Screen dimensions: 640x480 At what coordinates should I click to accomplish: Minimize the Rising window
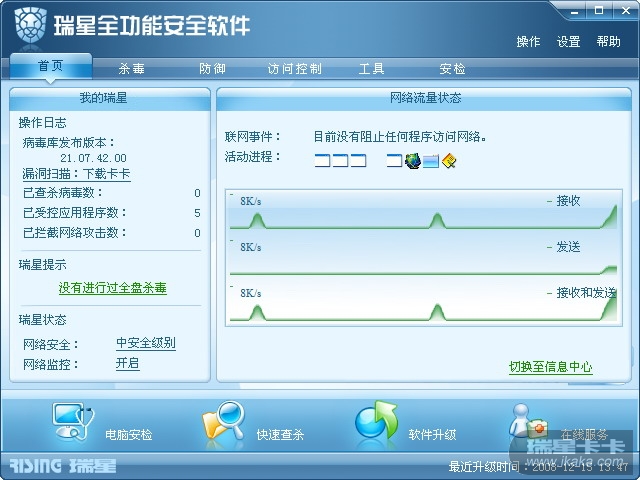tap(575, 11)
